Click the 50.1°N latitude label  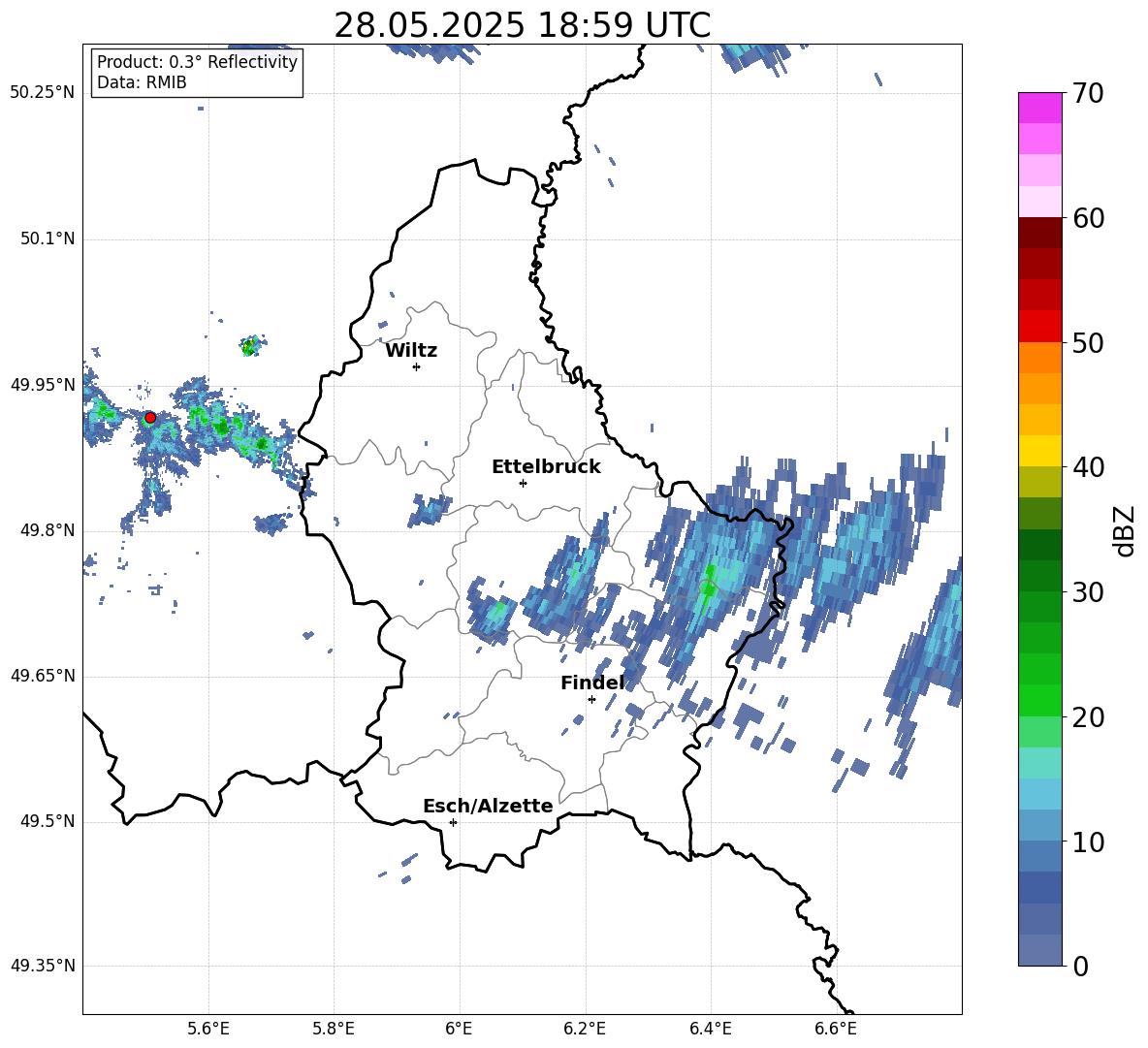tap(48, 238)
